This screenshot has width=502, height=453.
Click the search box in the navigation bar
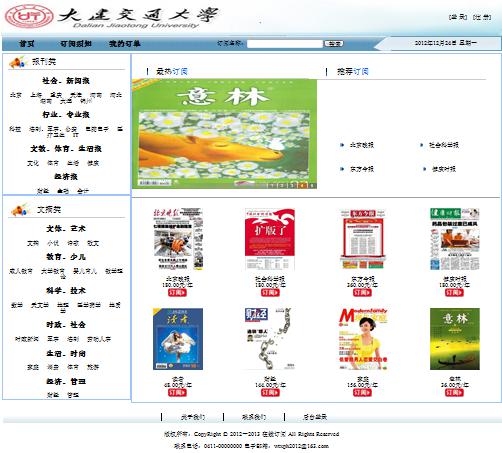click(x=285, y=44)
